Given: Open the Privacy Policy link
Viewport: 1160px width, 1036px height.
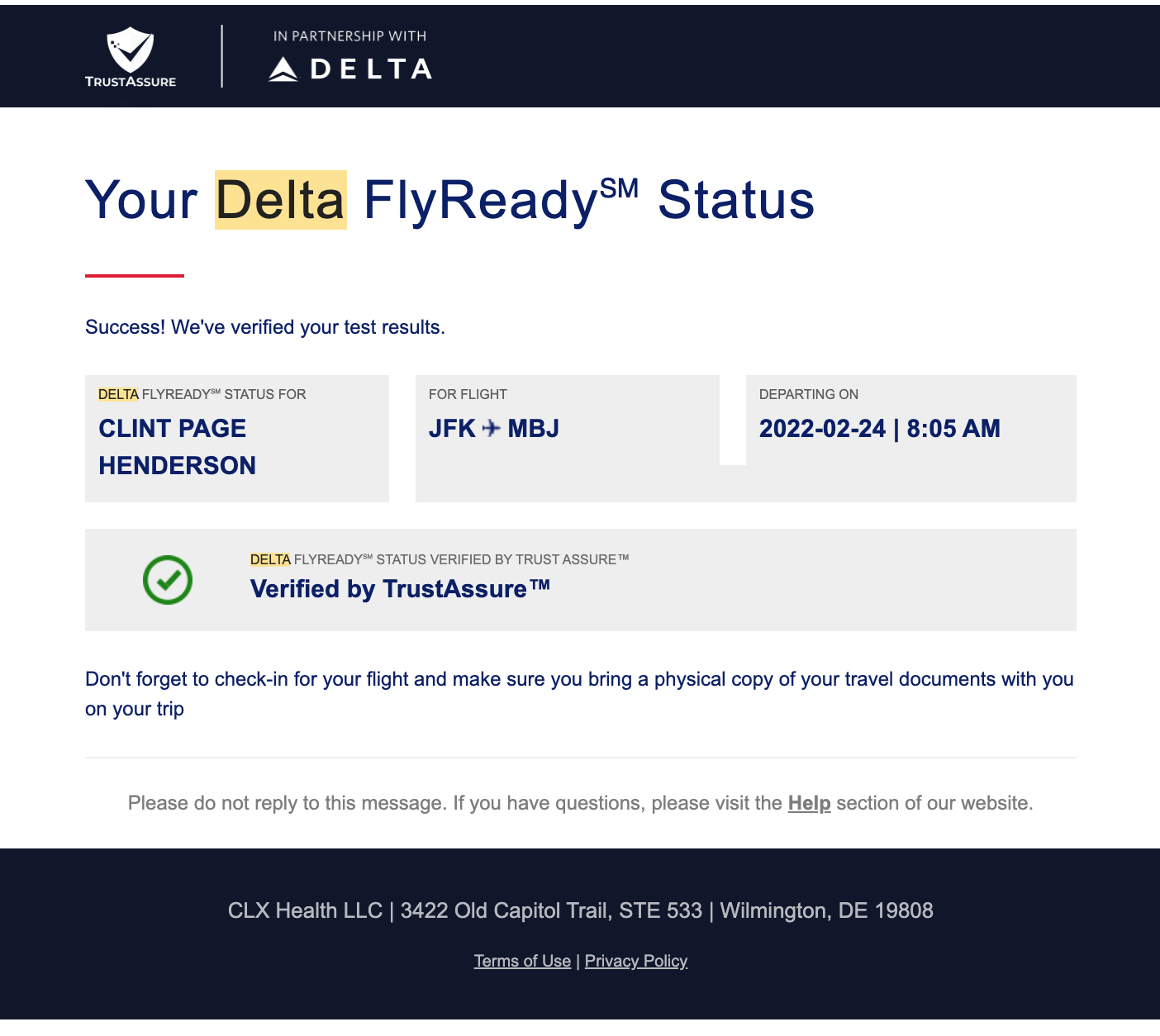Looking at the screenshot, I should coord(636,961).
